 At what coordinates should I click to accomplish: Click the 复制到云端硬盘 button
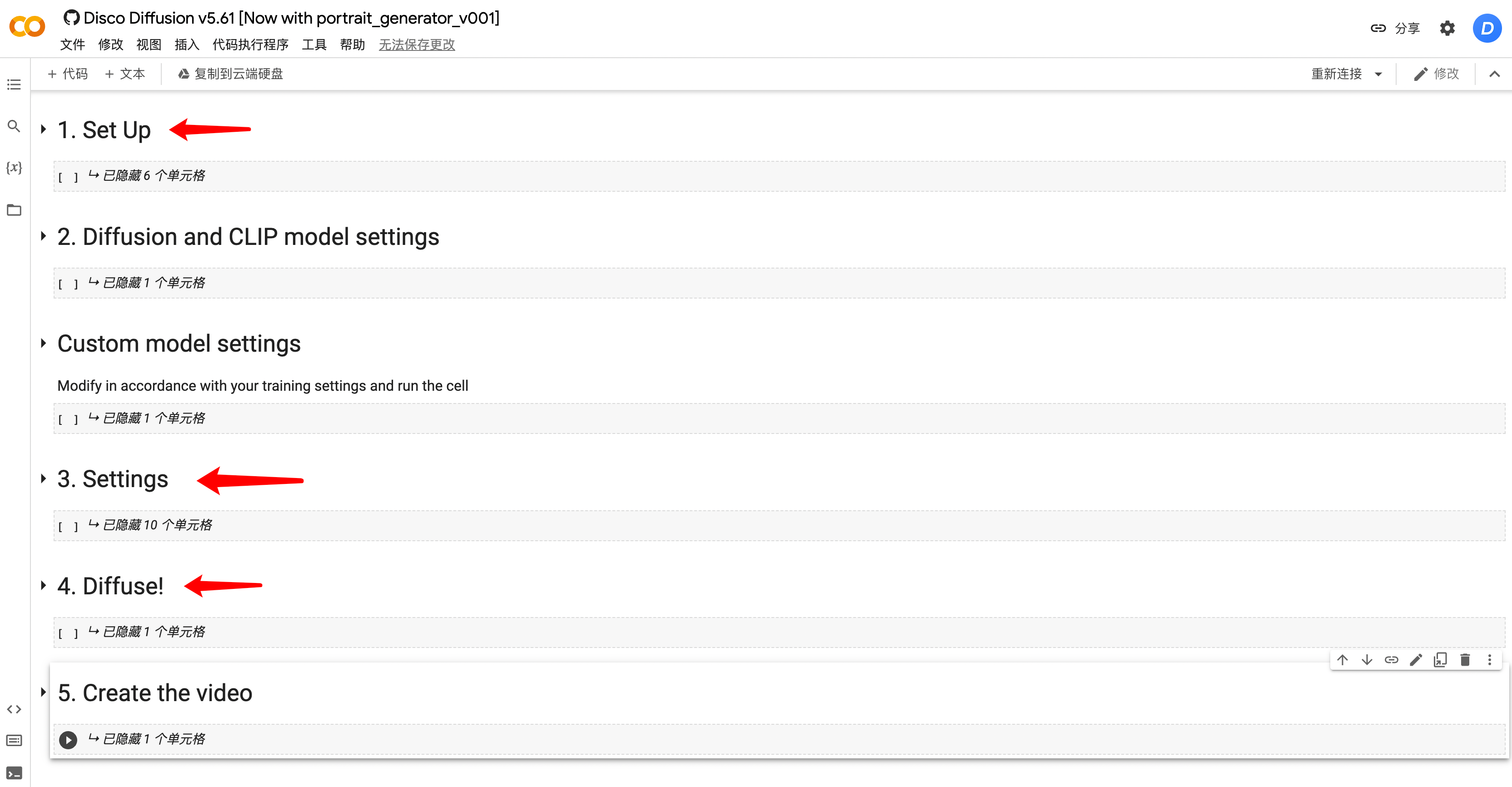pyautogui.click(x=231, y=74)
